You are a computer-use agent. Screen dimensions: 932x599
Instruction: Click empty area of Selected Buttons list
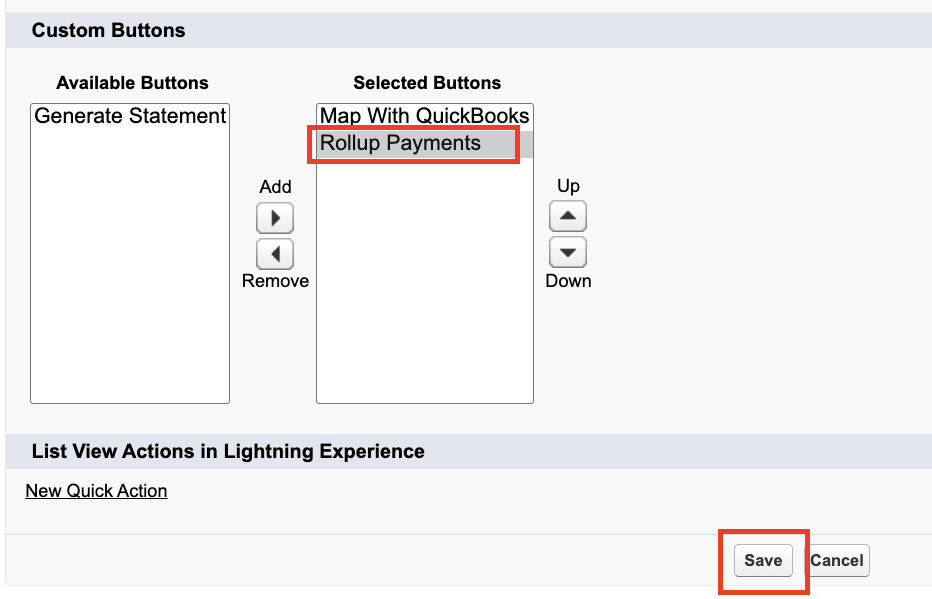(x=424, y=290)
